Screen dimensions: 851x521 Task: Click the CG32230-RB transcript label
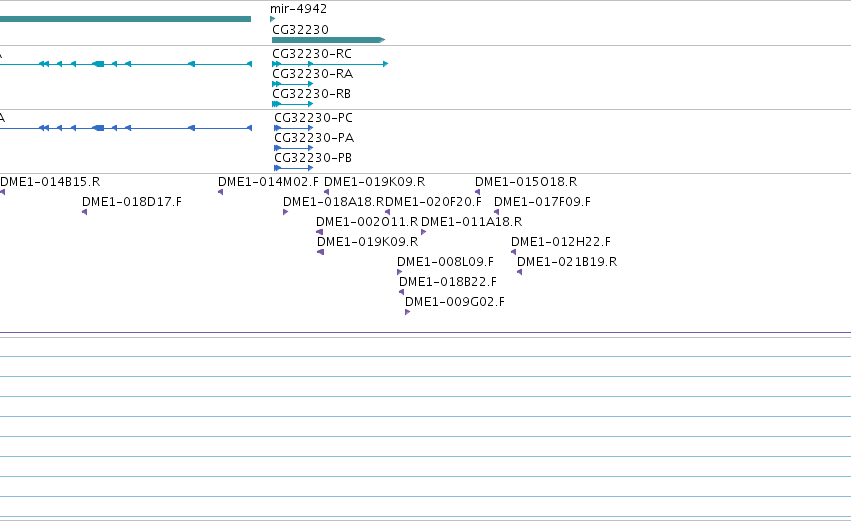point(312,94)
